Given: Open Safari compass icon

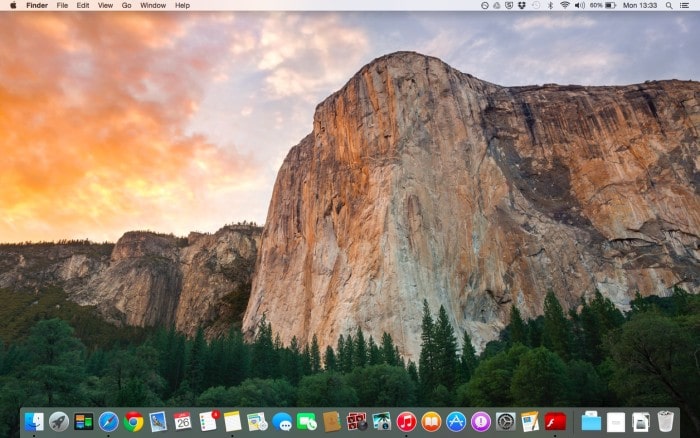Looking at the screenshot, I should tap(108, 421).
